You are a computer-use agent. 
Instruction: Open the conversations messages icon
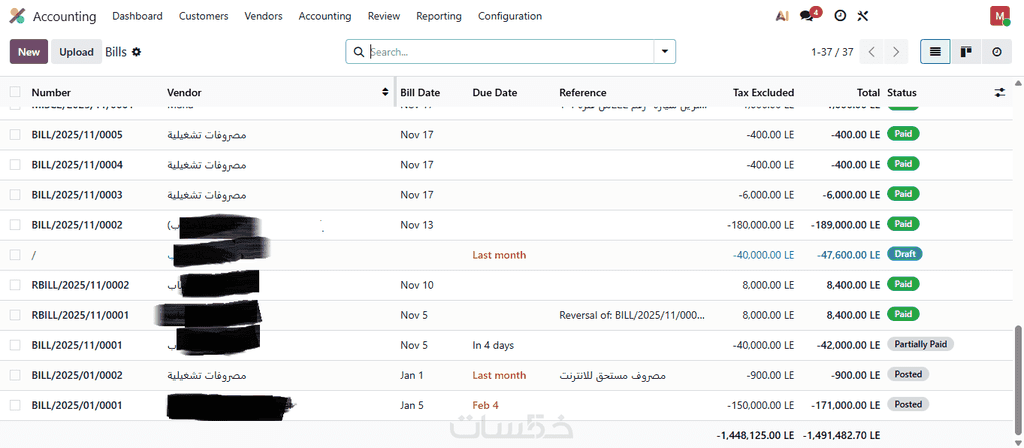coord(808,16)
